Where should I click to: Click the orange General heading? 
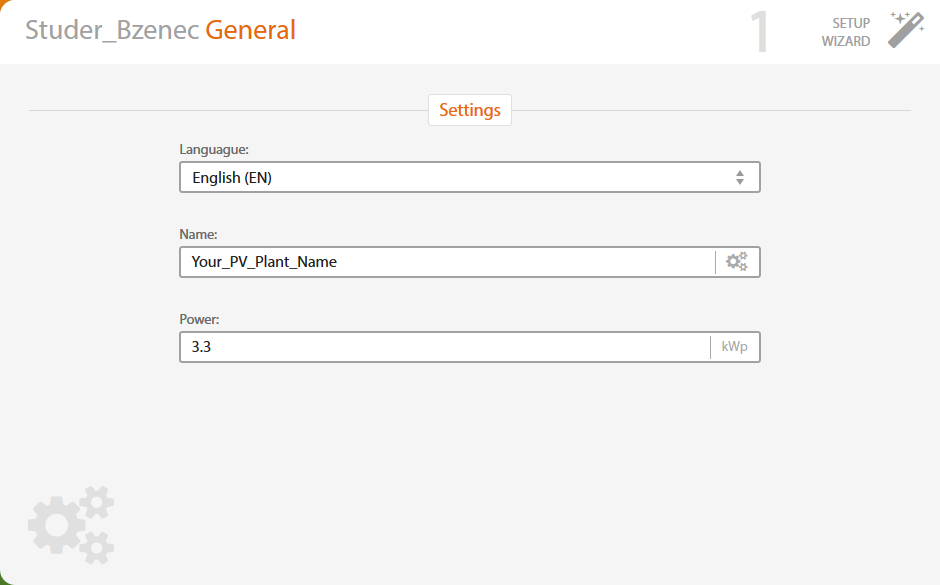251,30
